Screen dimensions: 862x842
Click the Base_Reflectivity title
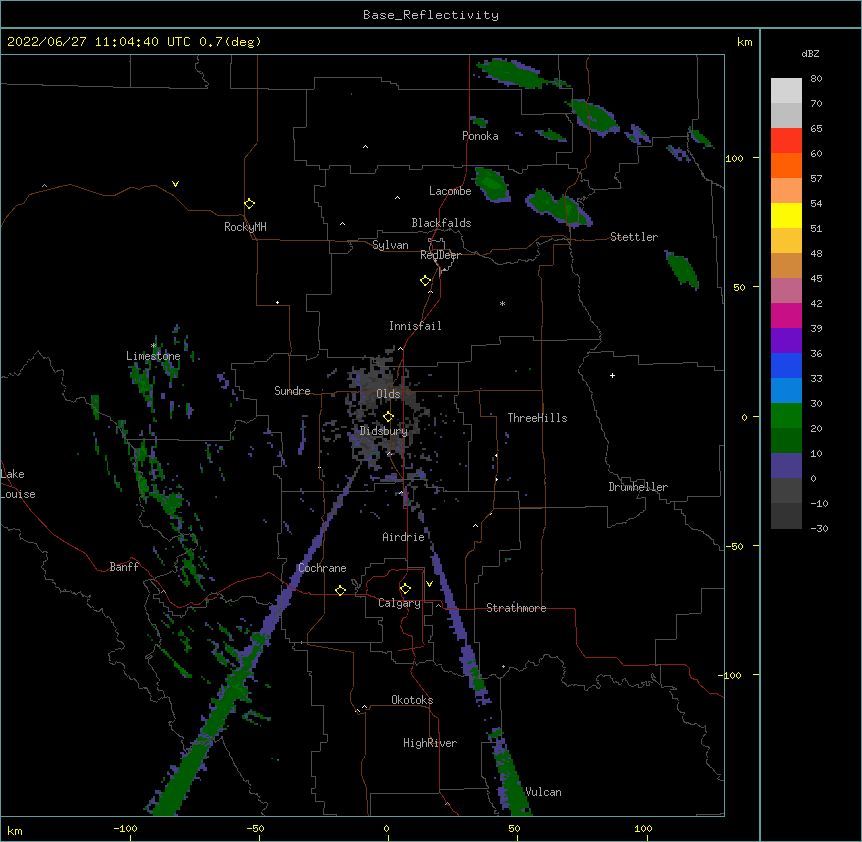coord(431,15)
